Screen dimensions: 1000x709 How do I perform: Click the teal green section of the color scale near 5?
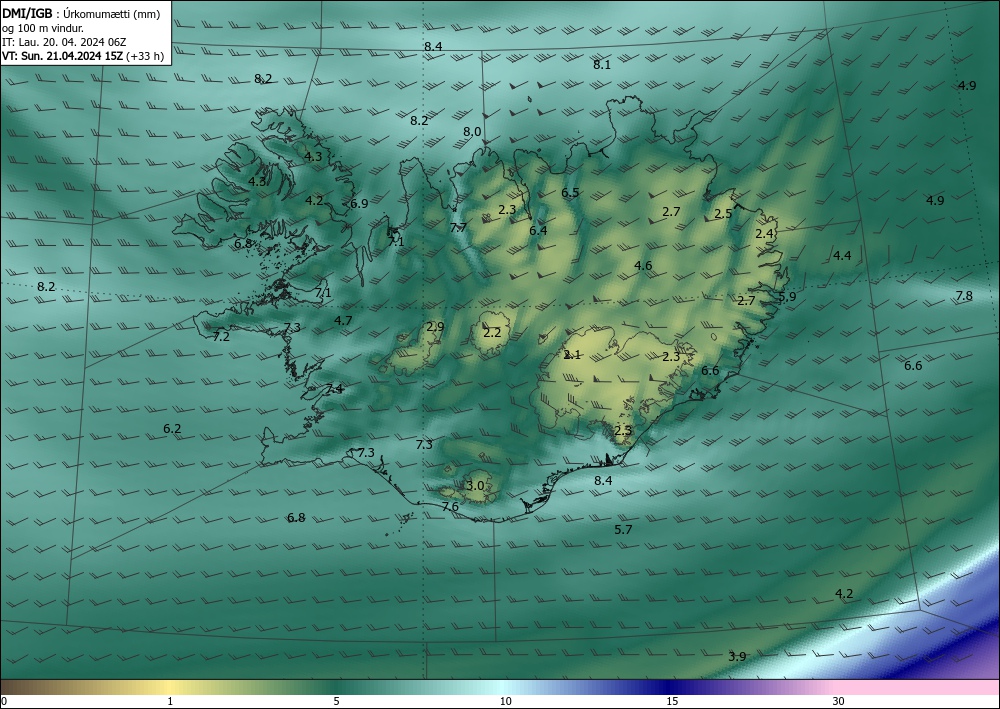pyautogui.click(x=336, y=687)
